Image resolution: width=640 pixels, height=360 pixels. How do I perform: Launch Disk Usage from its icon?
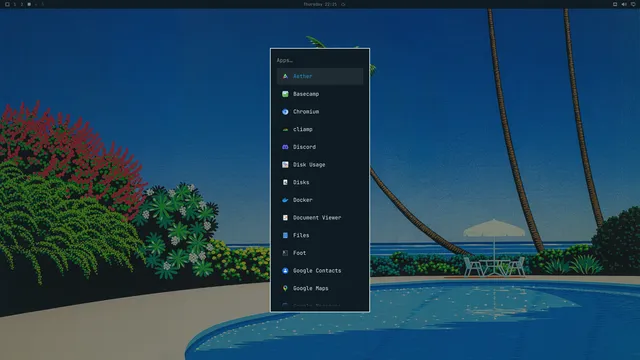tap(285, 164)
